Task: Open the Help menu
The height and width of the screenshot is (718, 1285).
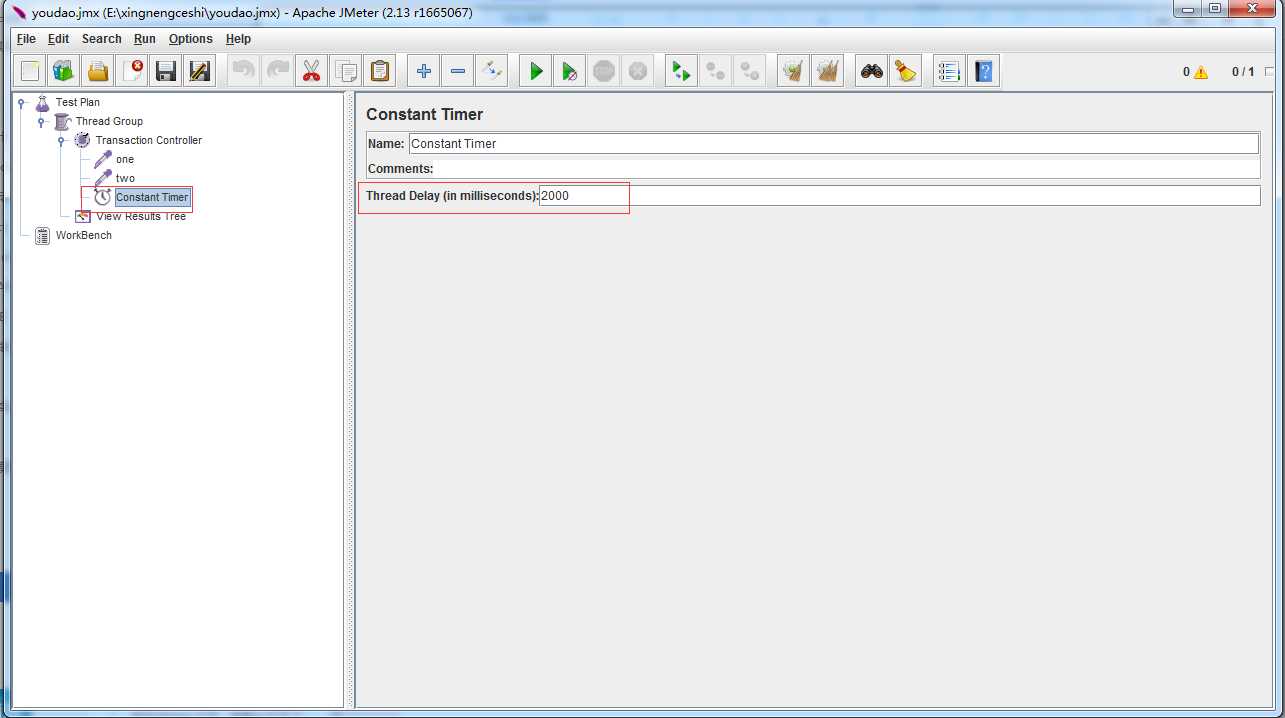Action: tap(238, 39)
